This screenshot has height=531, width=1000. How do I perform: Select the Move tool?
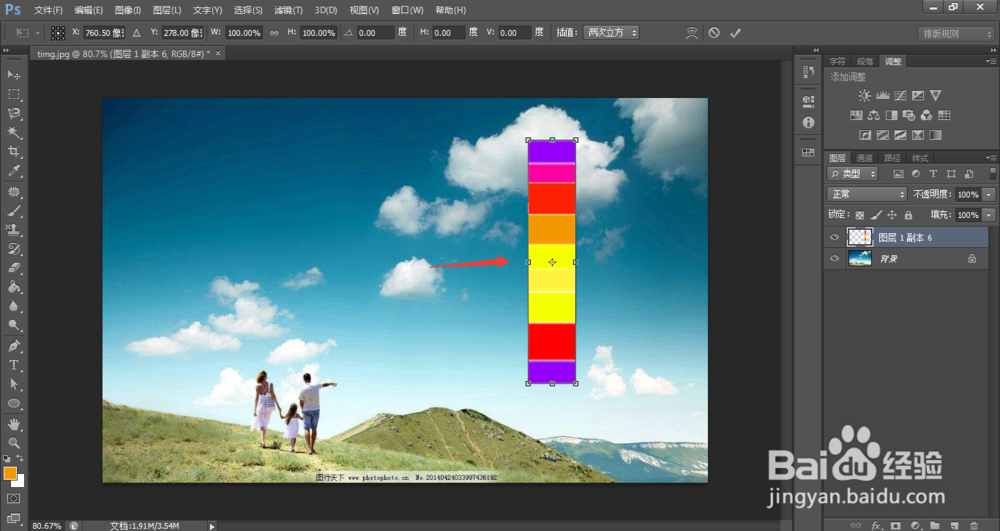[x=13, y=75]
